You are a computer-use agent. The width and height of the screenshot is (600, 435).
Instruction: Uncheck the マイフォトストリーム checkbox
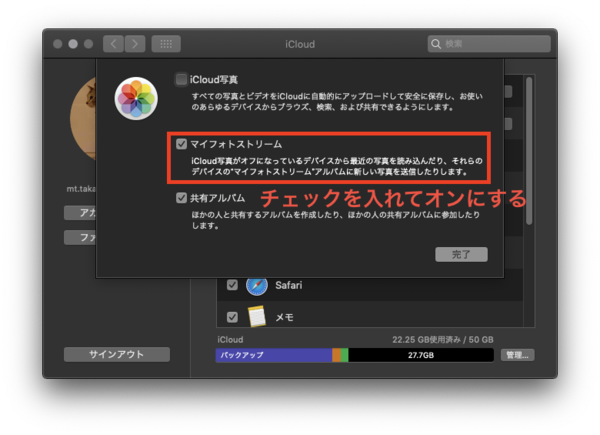tap(181, 144)
